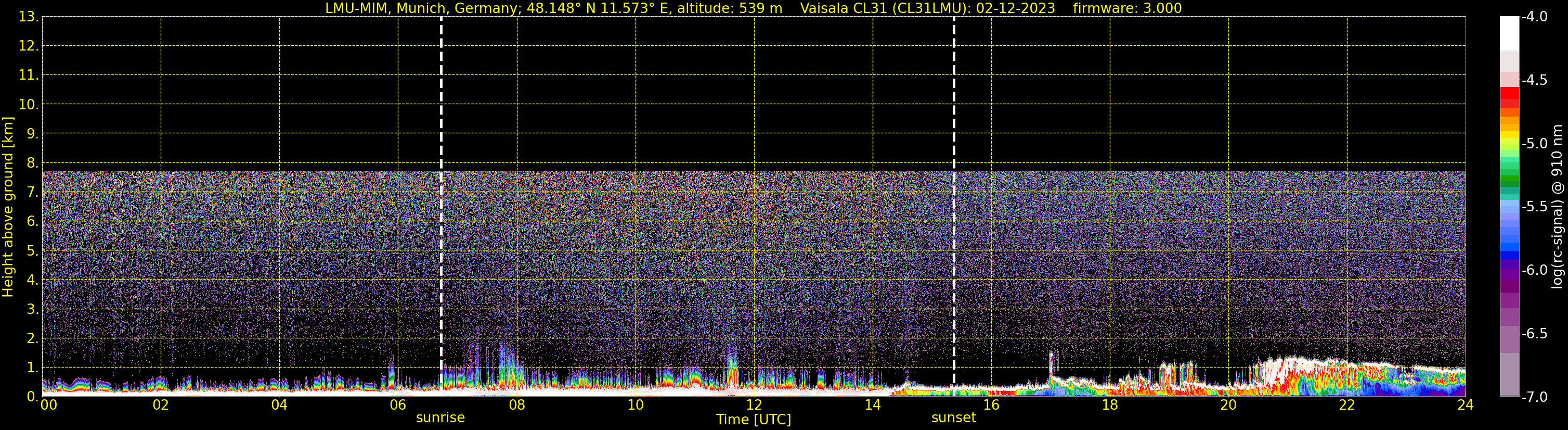1568x430 pixels.
Task: Click the time axis tick label '22'
Action: (1347, 405)
